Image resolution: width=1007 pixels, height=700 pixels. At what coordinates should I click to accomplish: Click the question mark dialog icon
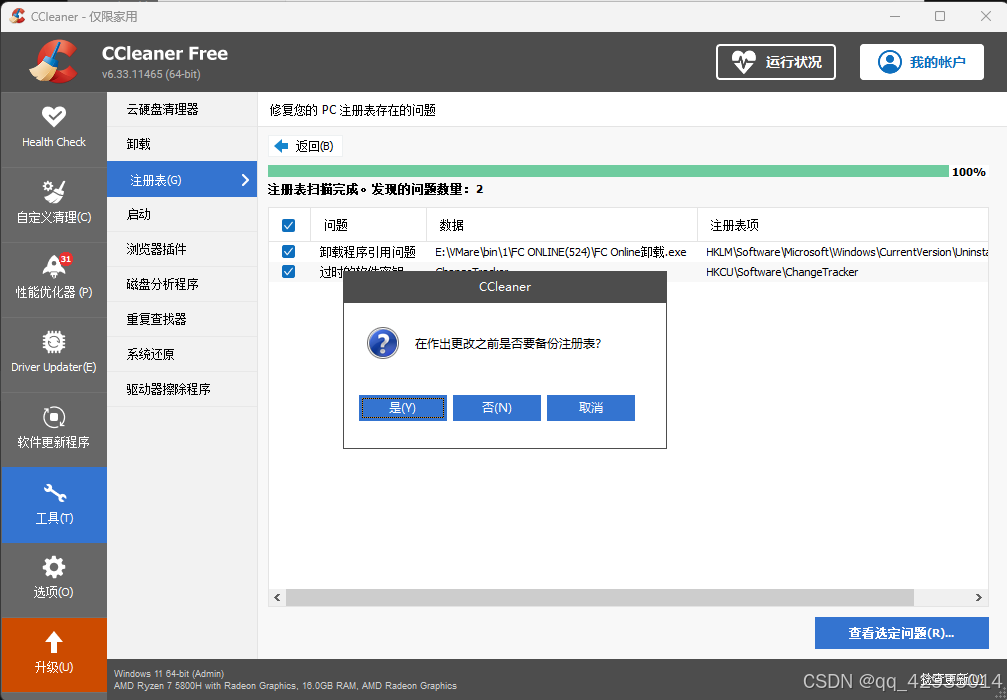pos(383,344)
